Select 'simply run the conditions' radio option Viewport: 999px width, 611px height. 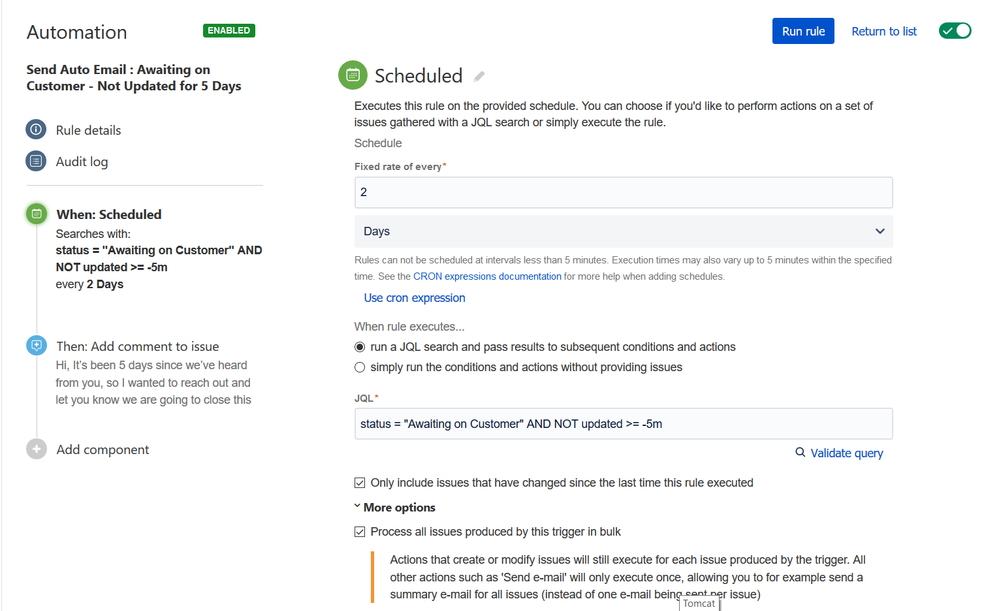(x=360, y=368)
